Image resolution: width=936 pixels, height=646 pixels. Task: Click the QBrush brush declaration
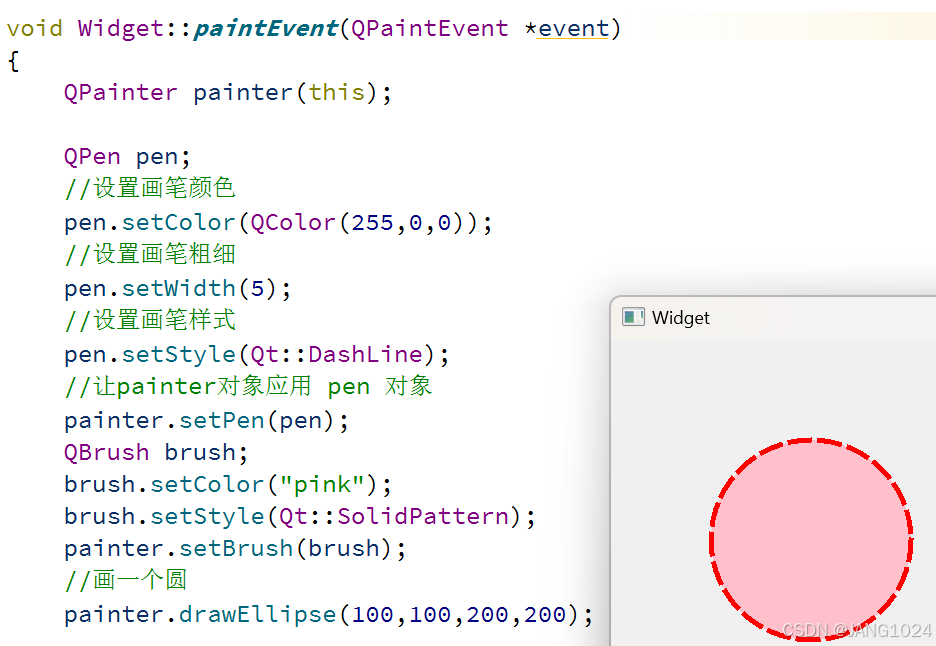point(155,453)
